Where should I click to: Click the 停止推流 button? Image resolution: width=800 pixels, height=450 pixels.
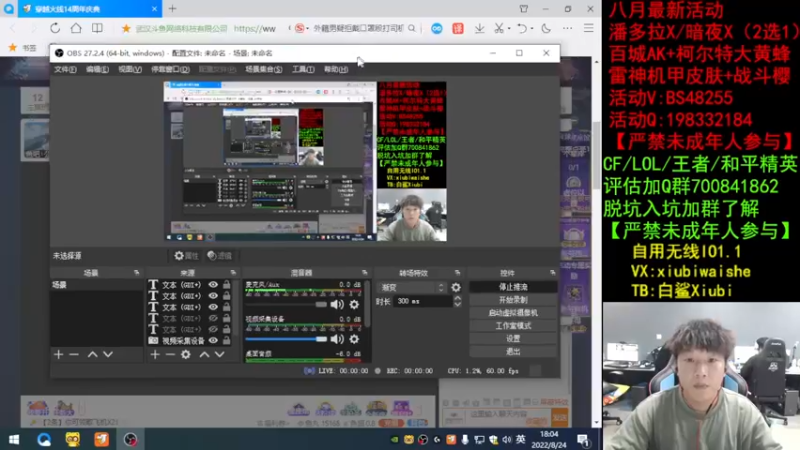pyautogui.click(x=513, y=287)
